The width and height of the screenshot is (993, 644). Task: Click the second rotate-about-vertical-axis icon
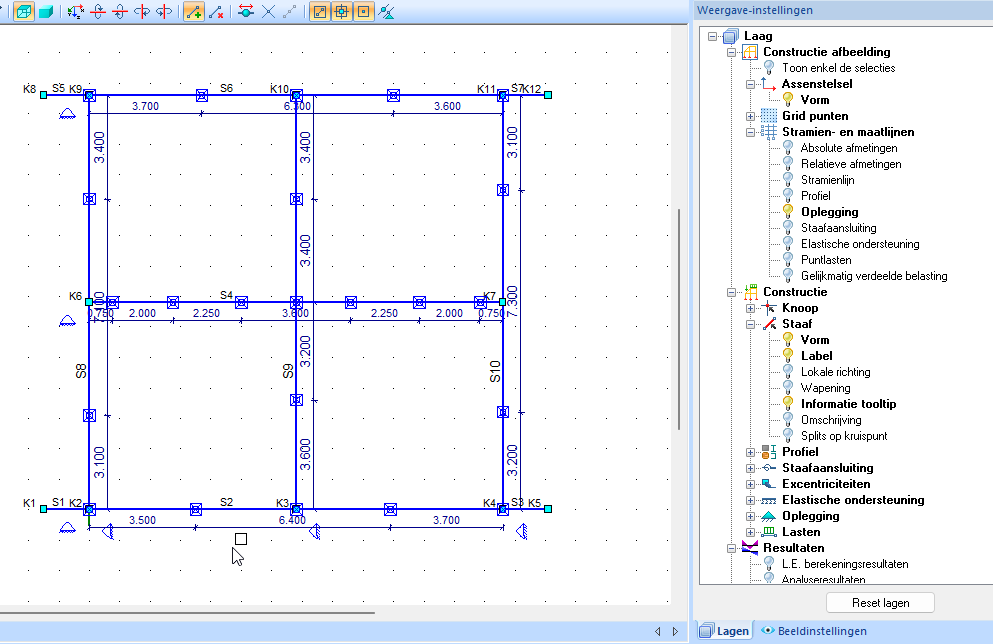tap(164, 11)
